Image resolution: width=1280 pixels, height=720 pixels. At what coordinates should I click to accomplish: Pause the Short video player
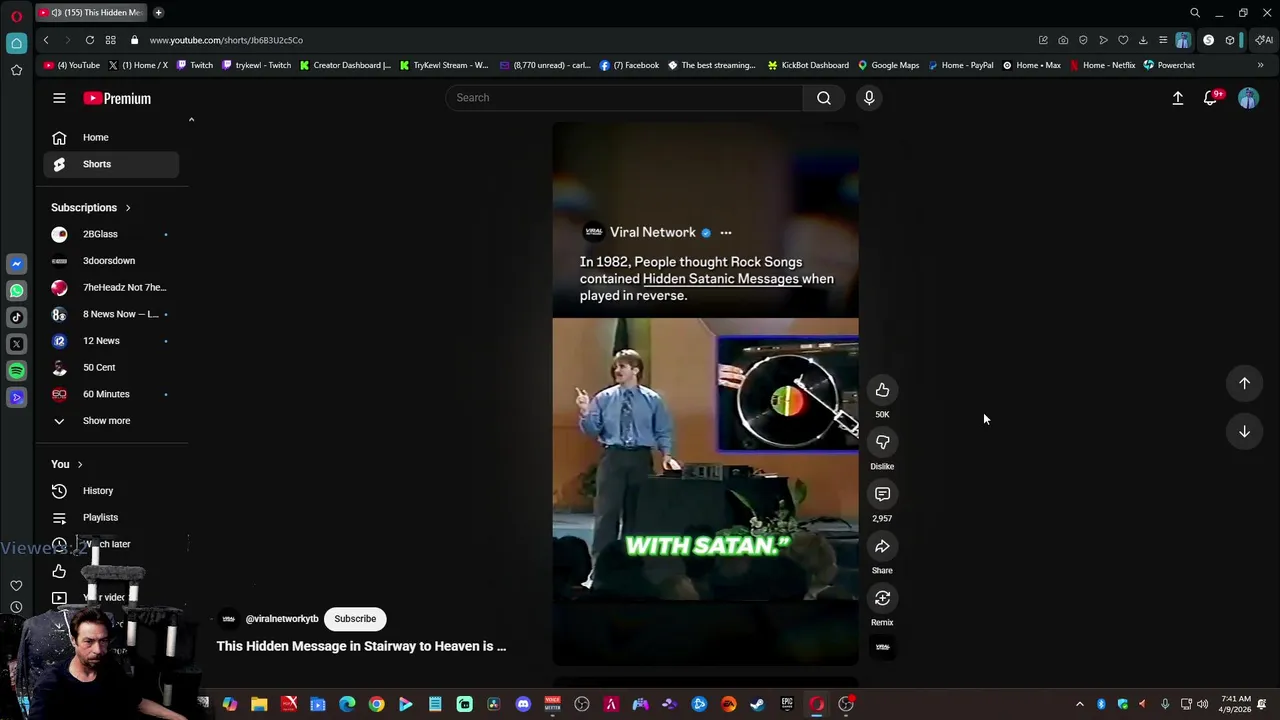(x=705, y=394)
